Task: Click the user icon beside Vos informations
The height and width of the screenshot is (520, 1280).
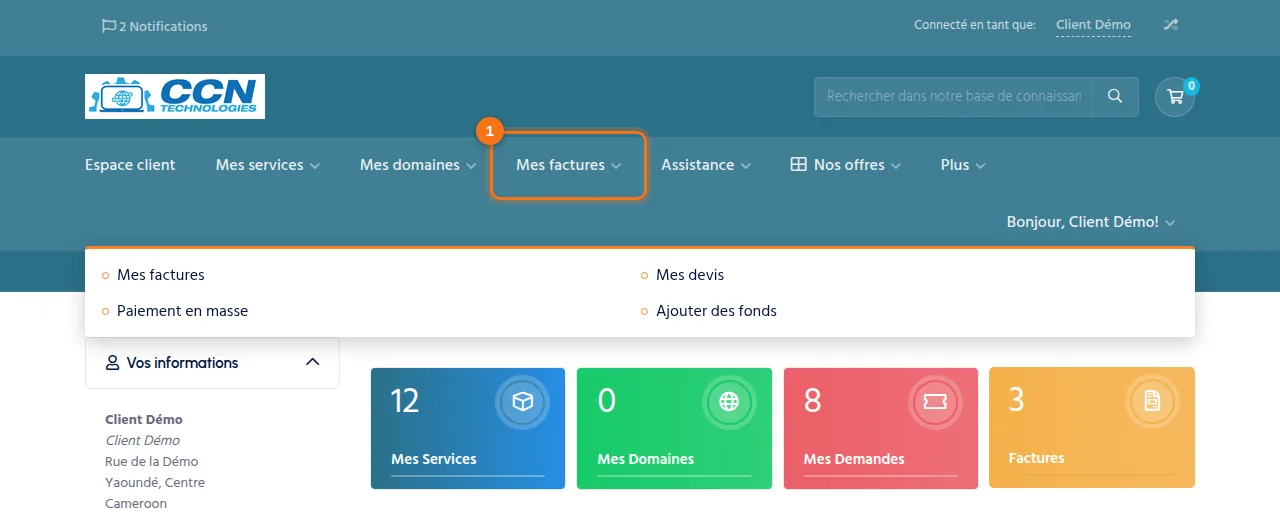Action: (x=113, y=362)
